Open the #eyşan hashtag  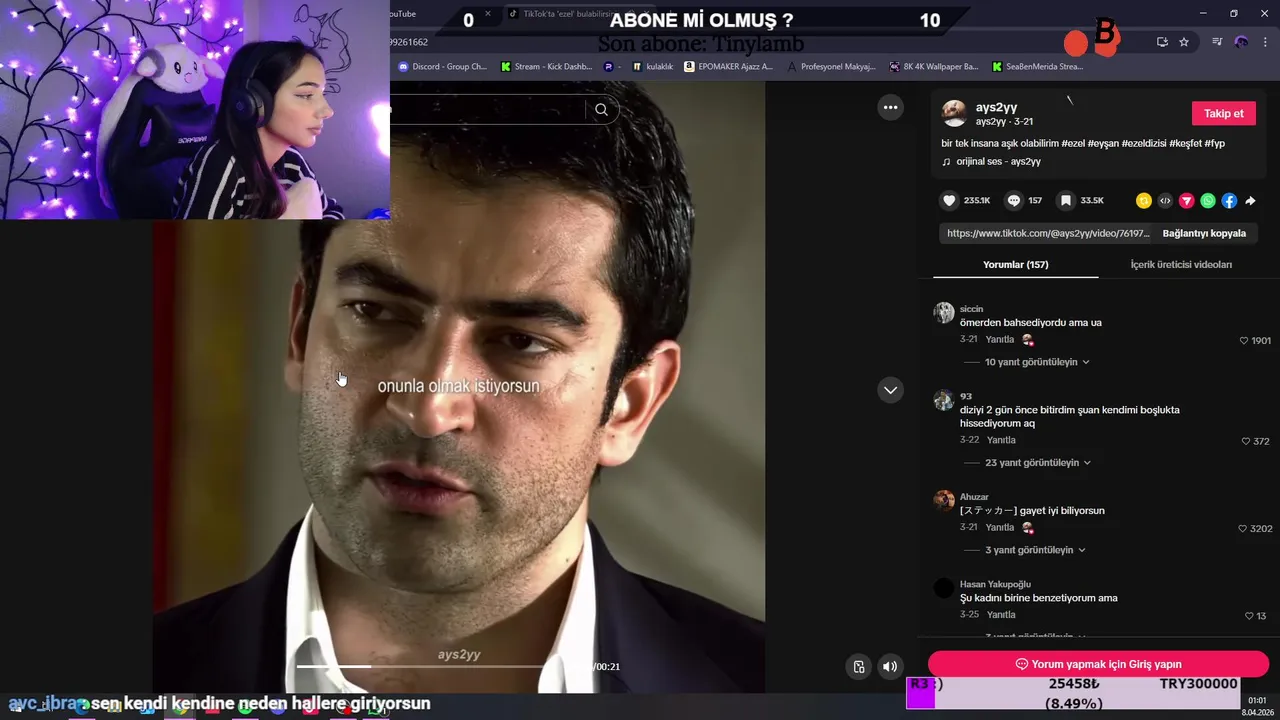1103,144
